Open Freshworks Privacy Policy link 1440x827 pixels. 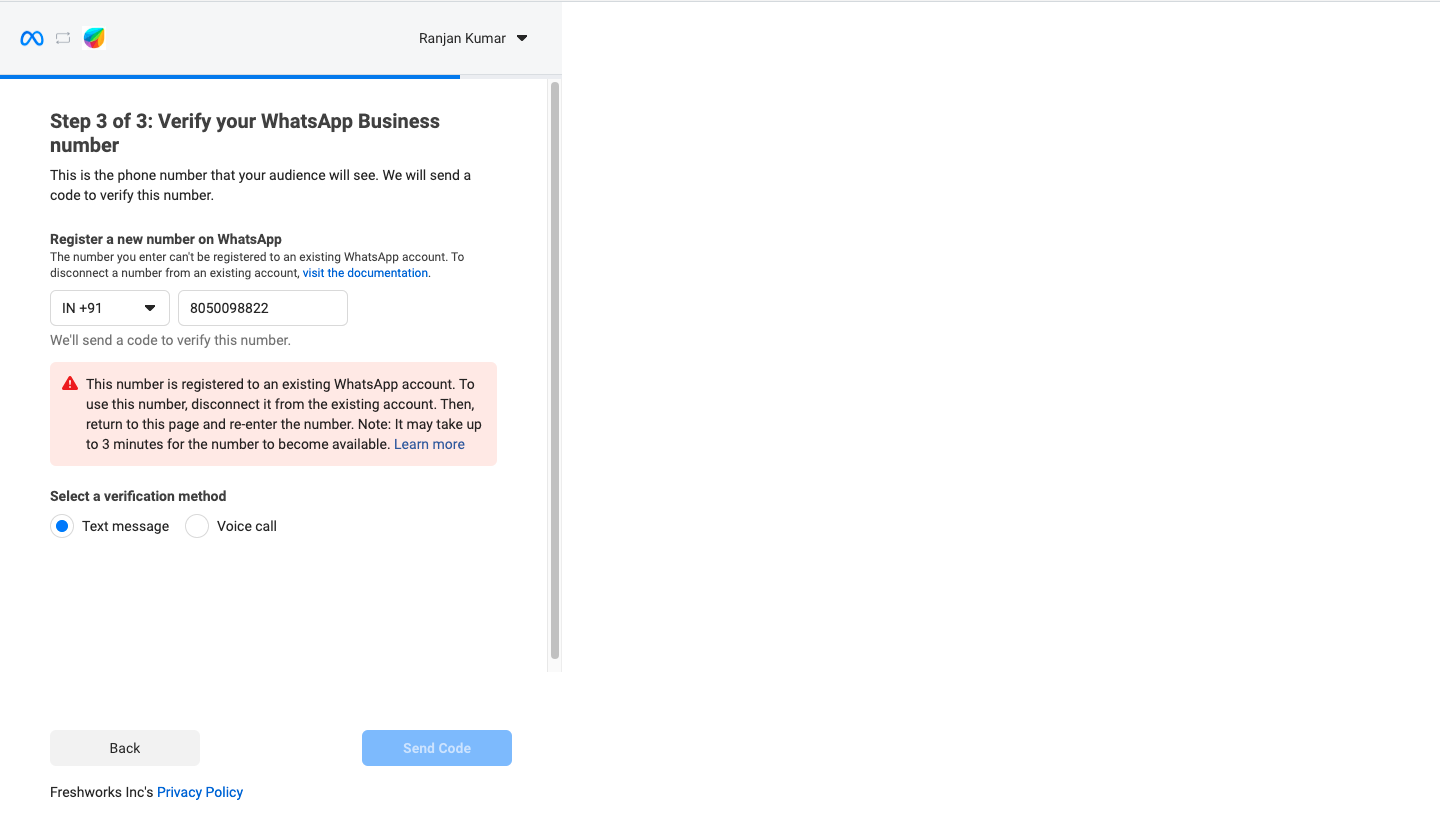[x=200, y=792]
